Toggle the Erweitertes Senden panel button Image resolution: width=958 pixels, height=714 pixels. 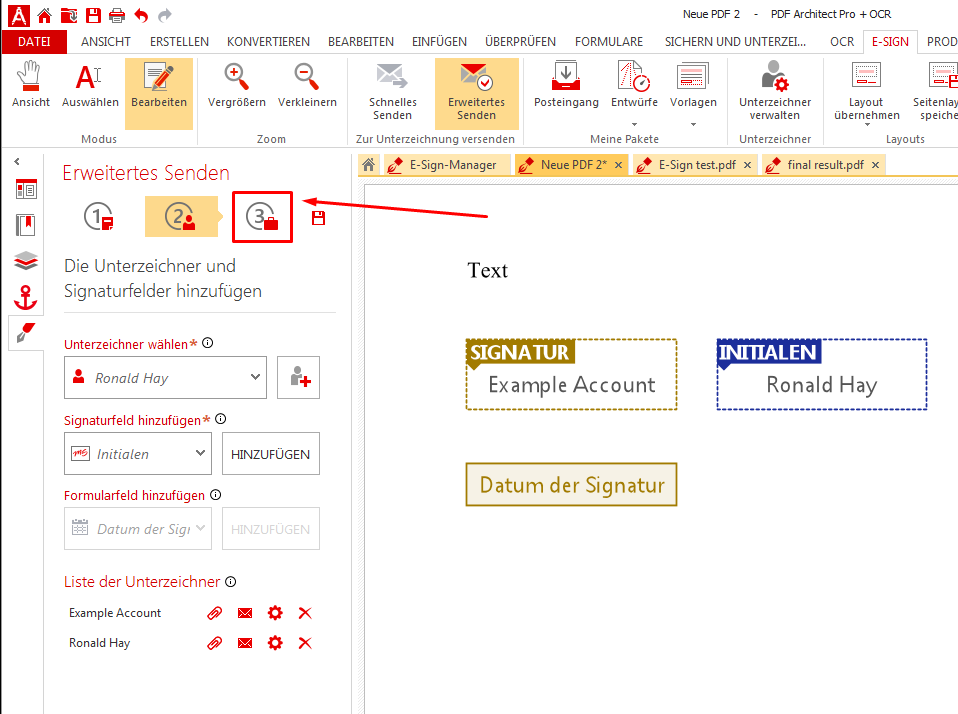pos(477,93)
